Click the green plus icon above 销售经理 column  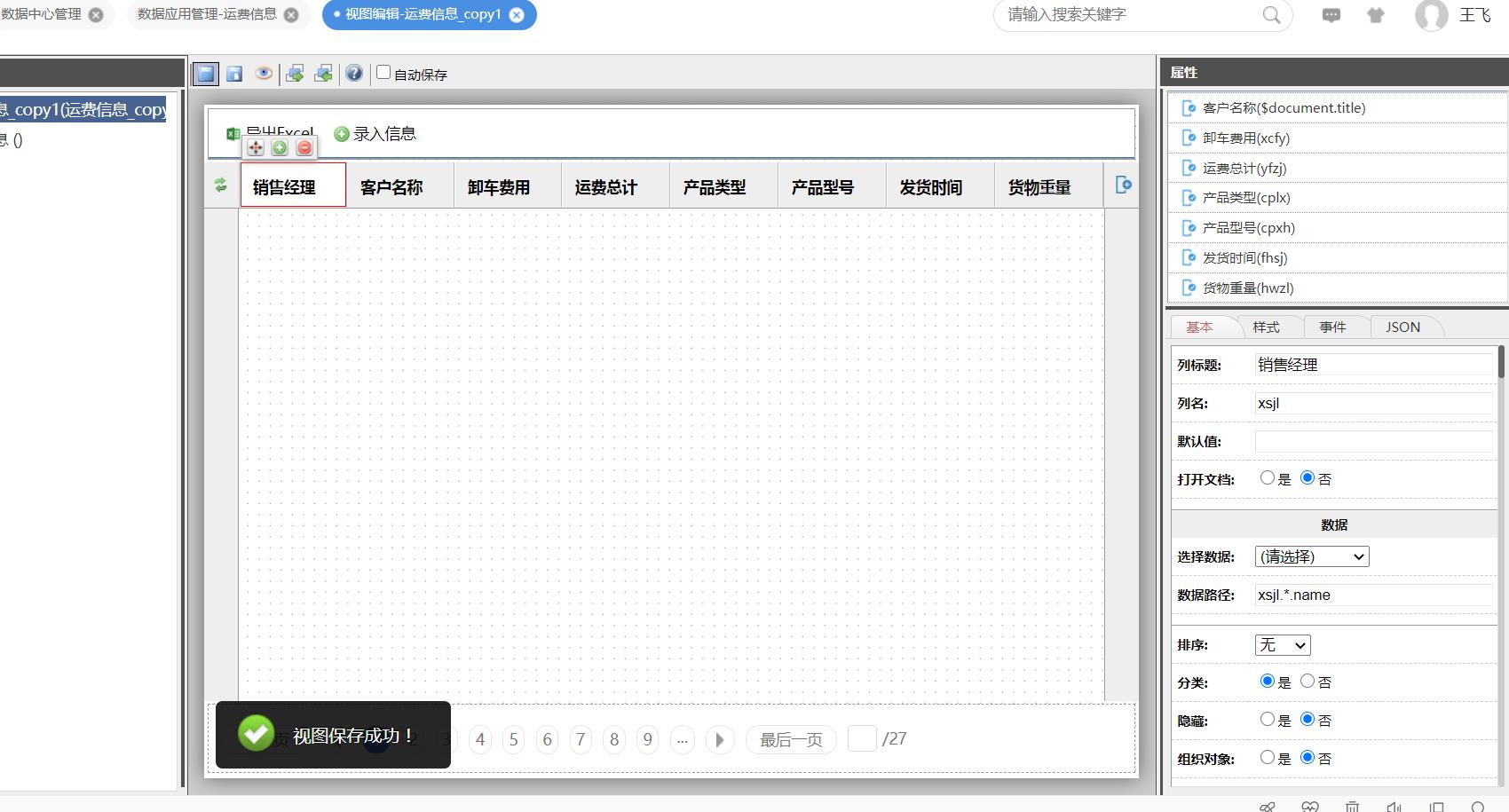point(280,148)
